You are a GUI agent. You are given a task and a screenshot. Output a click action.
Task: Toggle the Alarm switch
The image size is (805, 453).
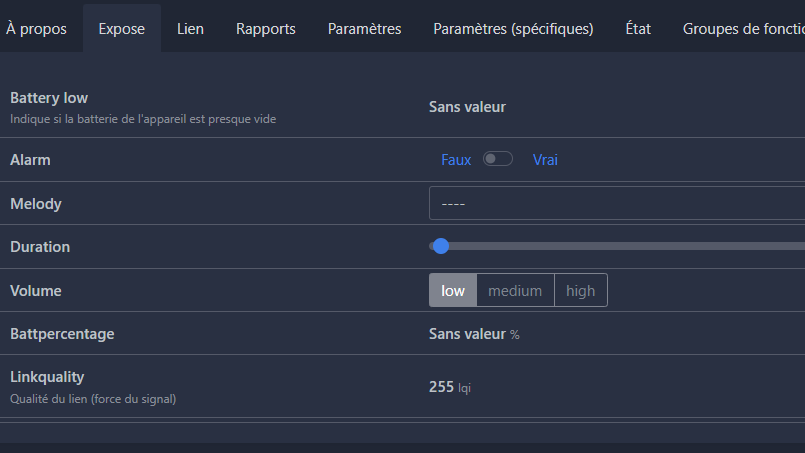pyautogui.click(x=497, y=159)
